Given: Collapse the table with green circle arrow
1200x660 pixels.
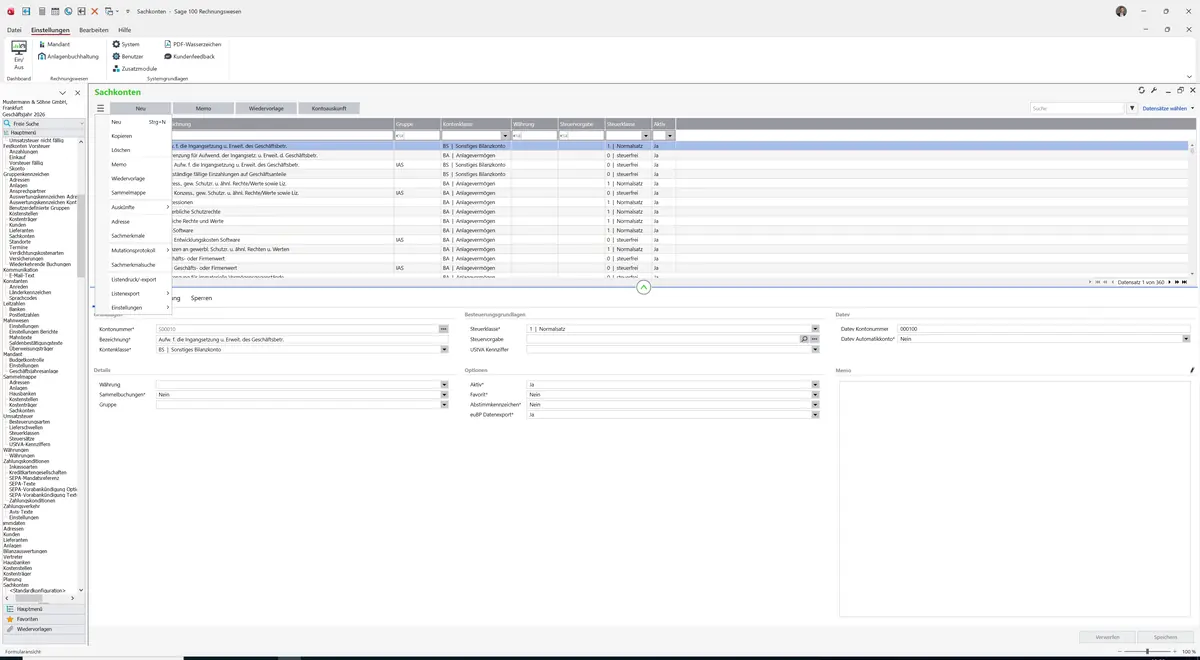Looking at the screenshot, I should pyautogui.click(x=643, y=287).
